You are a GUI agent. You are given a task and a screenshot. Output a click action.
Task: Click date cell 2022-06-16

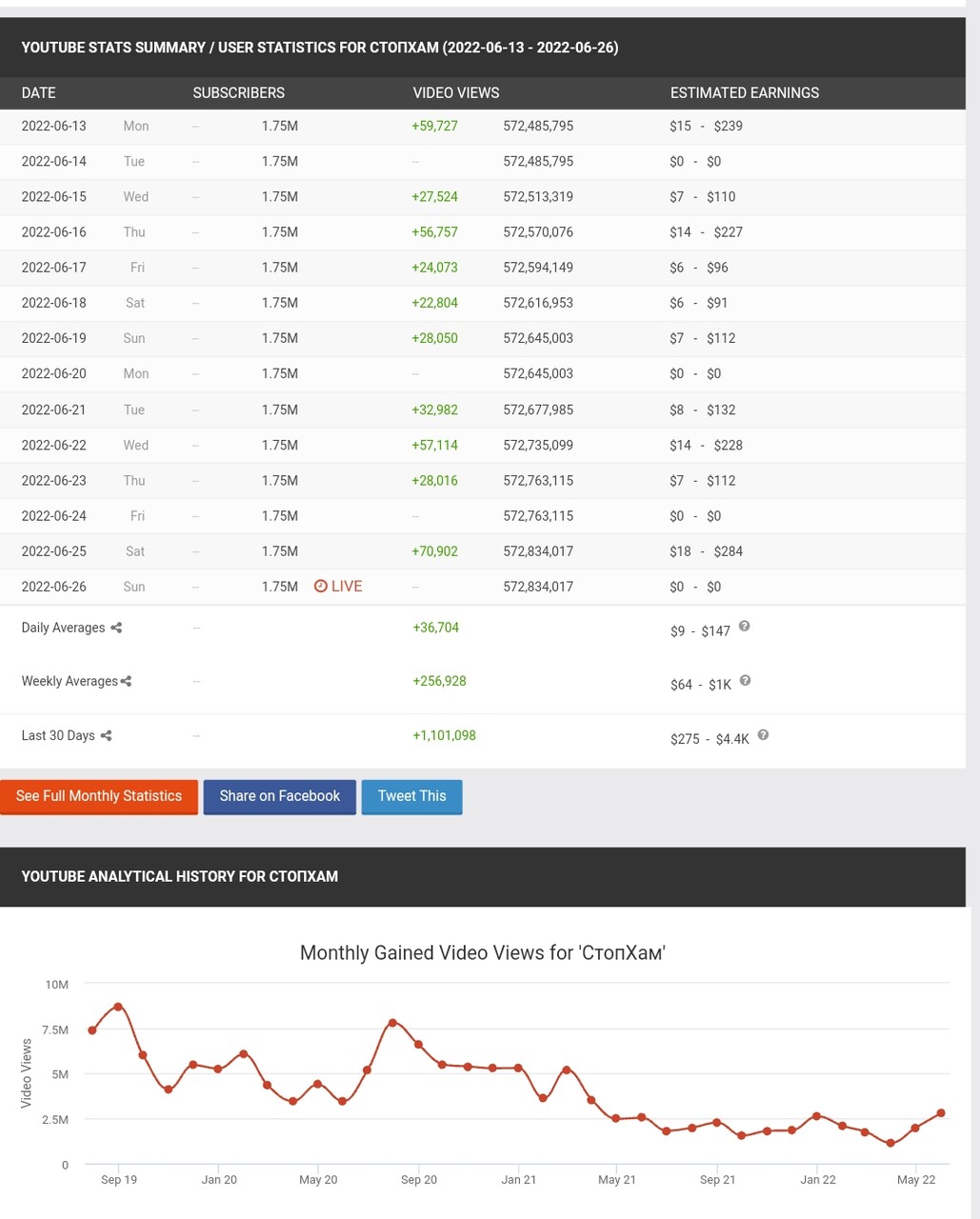click(x=54, y=231)
